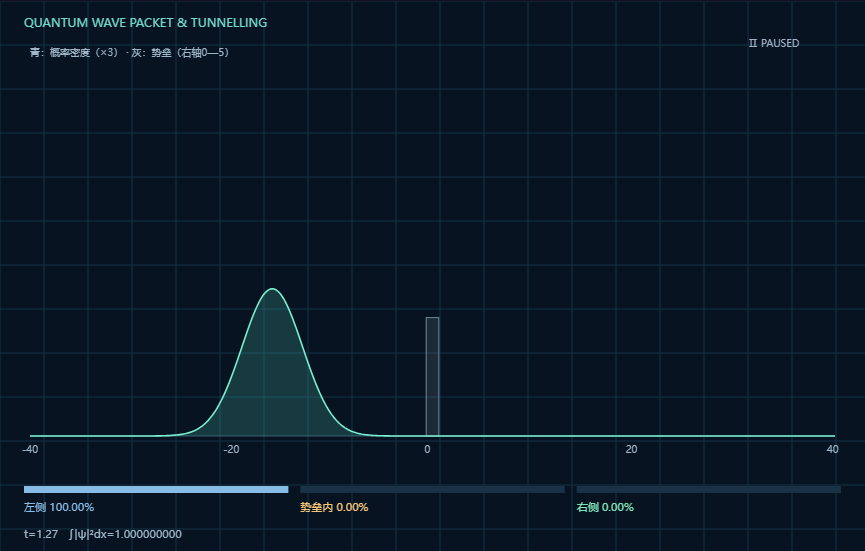Viewport: 865px width, 551px height.
Task: Click the -40 axis tick label
Action: coord(30,449)
